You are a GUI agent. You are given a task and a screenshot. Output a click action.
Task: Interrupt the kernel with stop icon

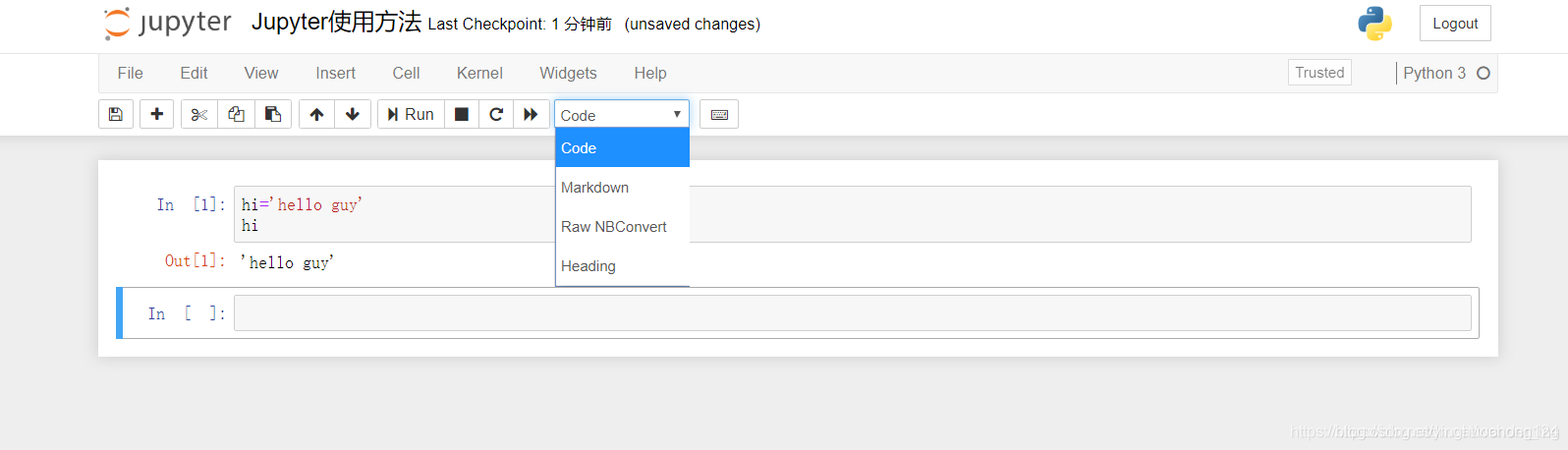tap(462, 114)
